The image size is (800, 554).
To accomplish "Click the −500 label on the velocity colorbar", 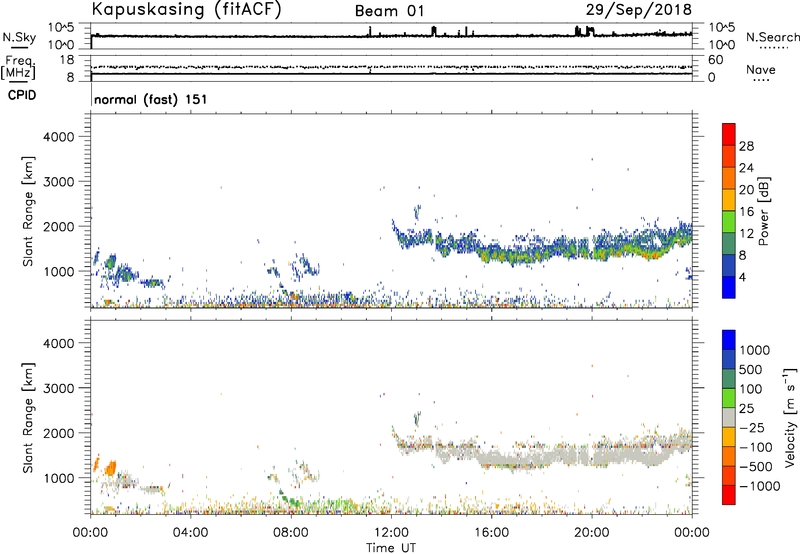I will click(x=756, y=466).
